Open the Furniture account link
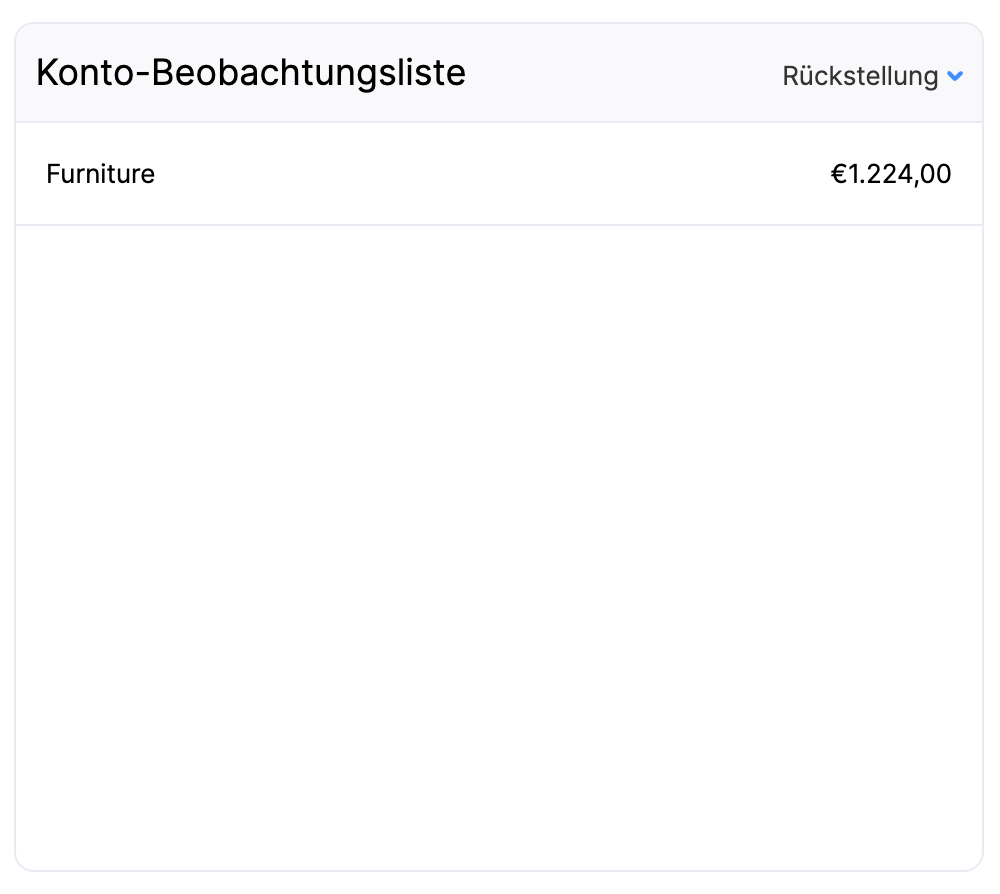Viewport: 1000px width, 894px height. coord(100,174)
